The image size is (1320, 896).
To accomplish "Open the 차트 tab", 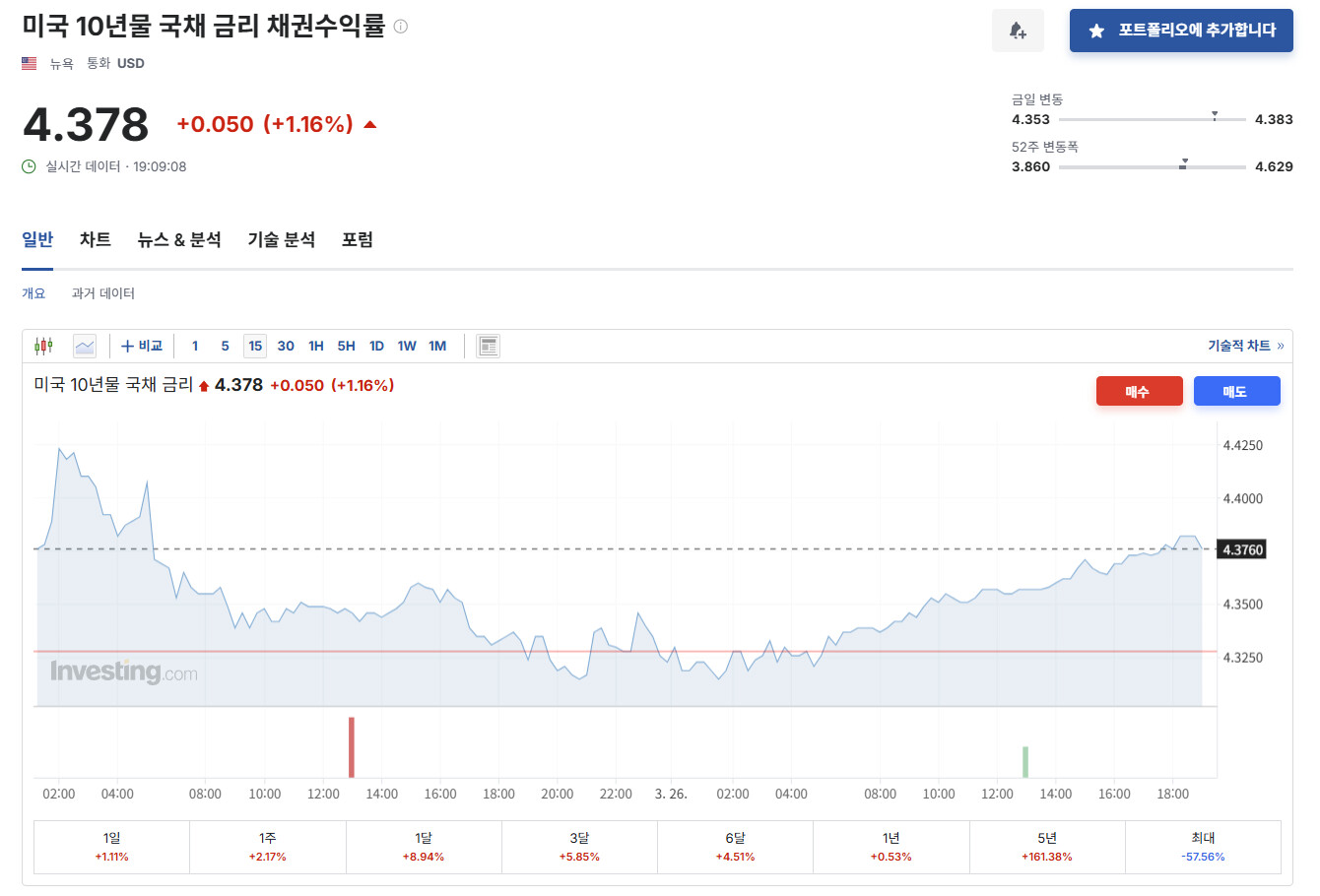I will (x=96, y=239).
